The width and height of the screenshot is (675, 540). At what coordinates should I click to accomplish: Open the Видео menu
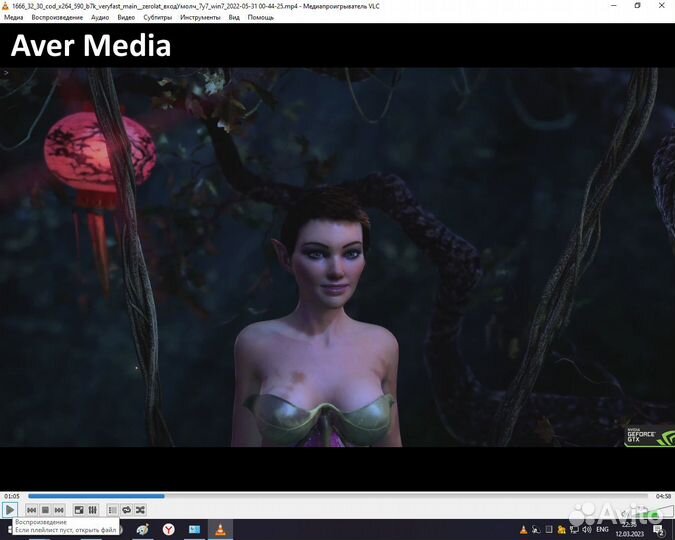tap(126, 18)
